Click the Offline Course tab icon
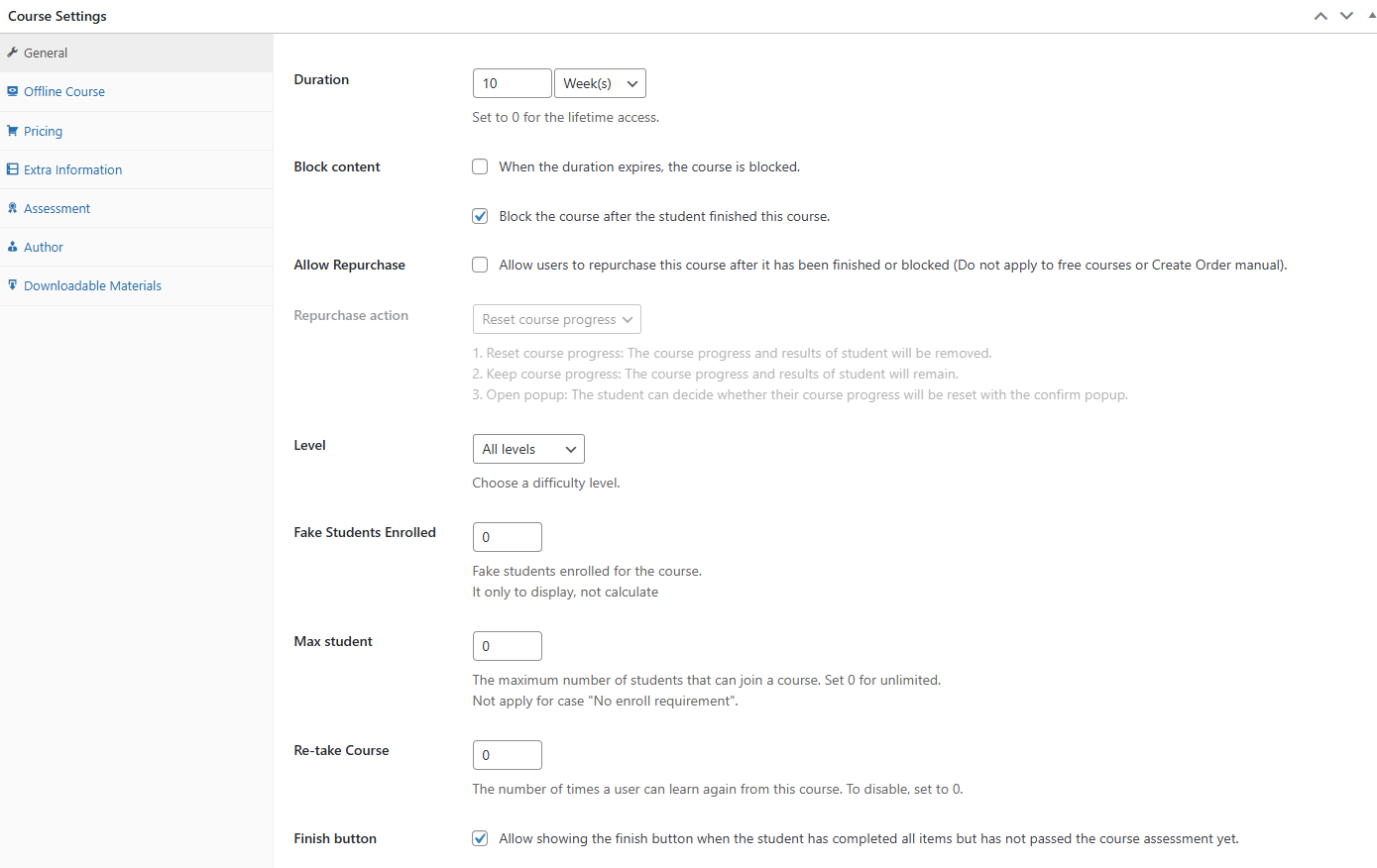 point(13,91)
